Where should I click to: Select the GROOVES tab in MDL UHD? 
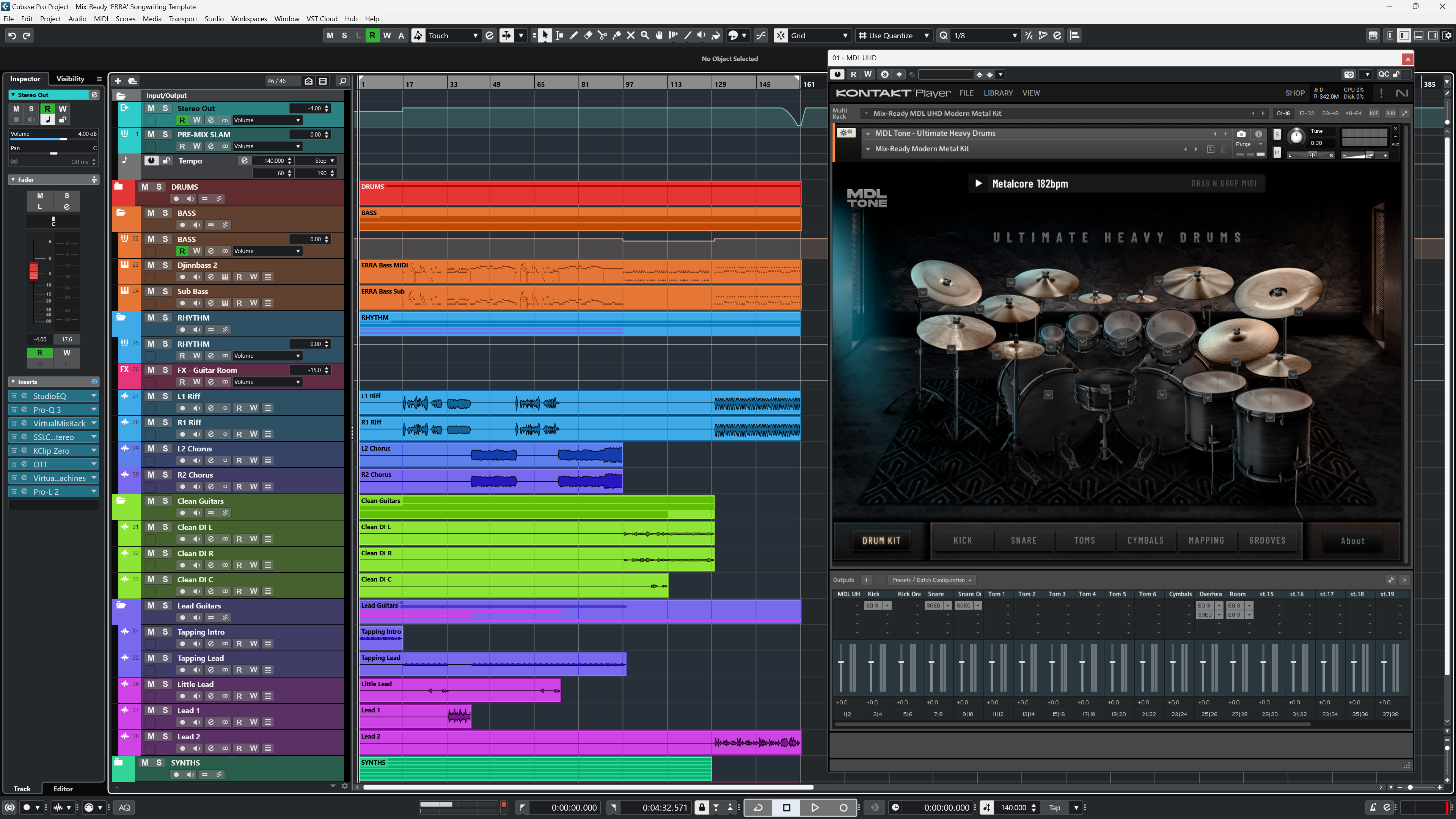[x=1268, y=540]
